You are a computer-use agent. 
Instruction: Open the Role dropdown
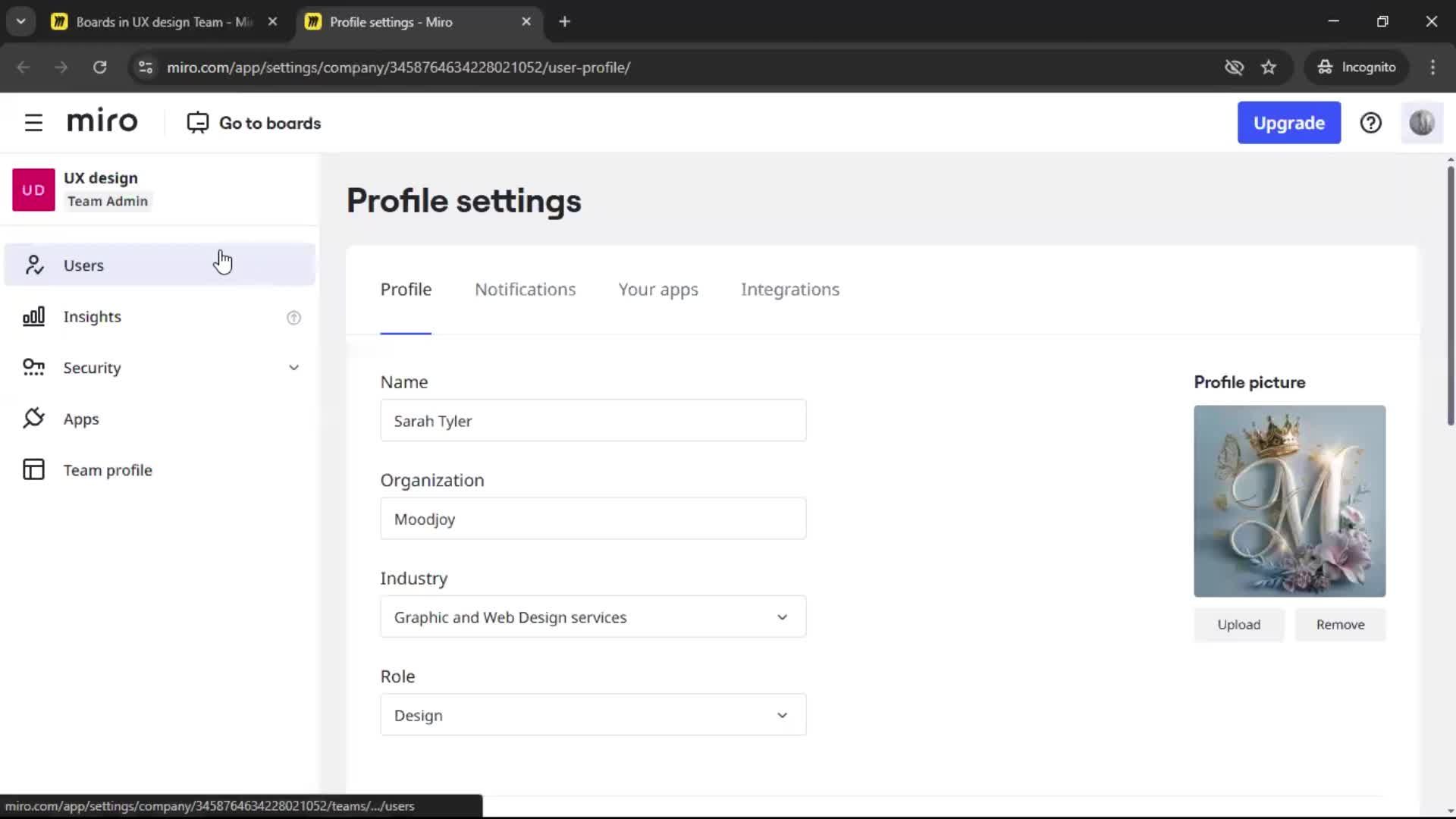click(593, 714)
